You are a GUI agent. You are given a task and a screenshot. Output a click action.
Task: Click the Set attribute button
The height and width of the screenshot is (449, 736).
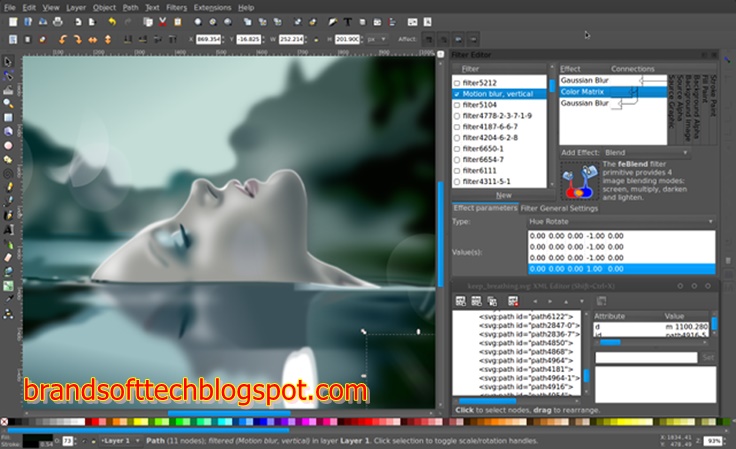tap(708, 358)
